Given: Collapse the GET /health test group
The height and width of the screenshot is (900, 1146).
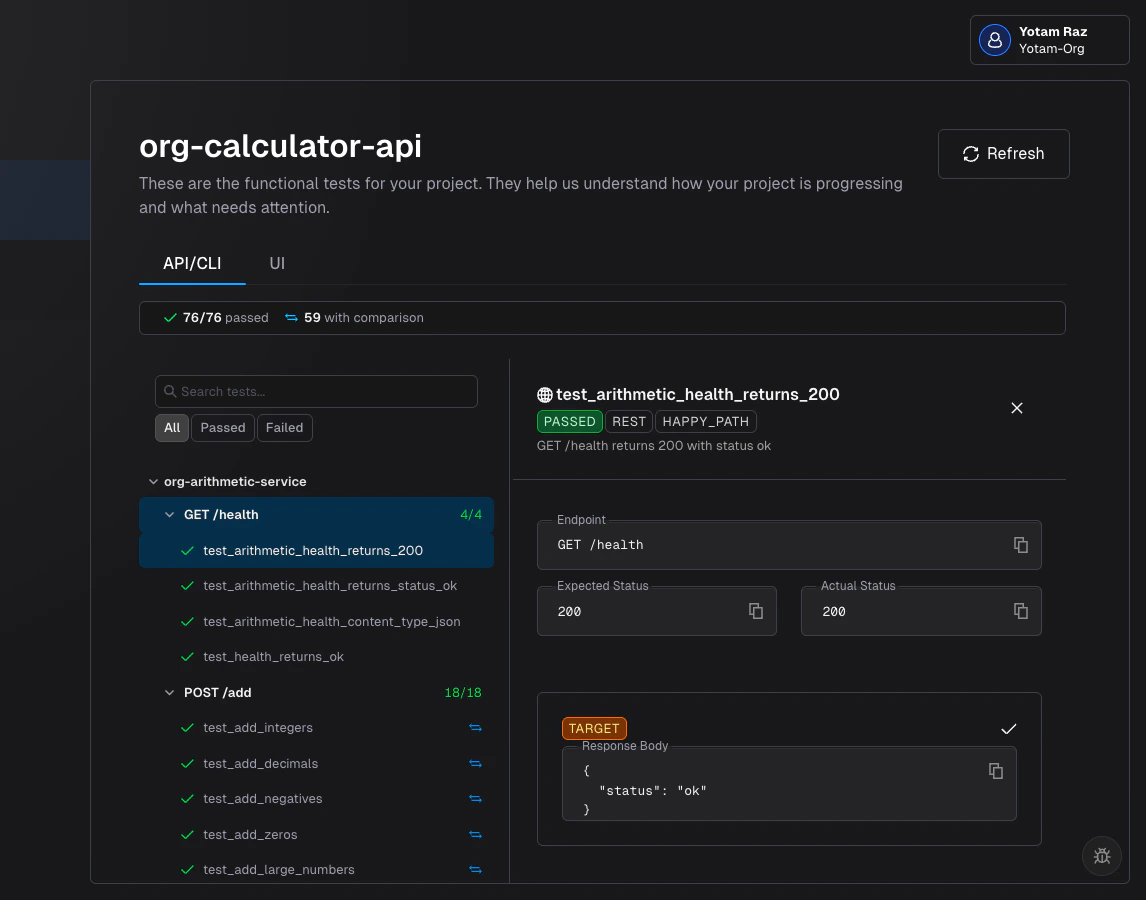Looking at the screenshot, I should coord(169,514).
